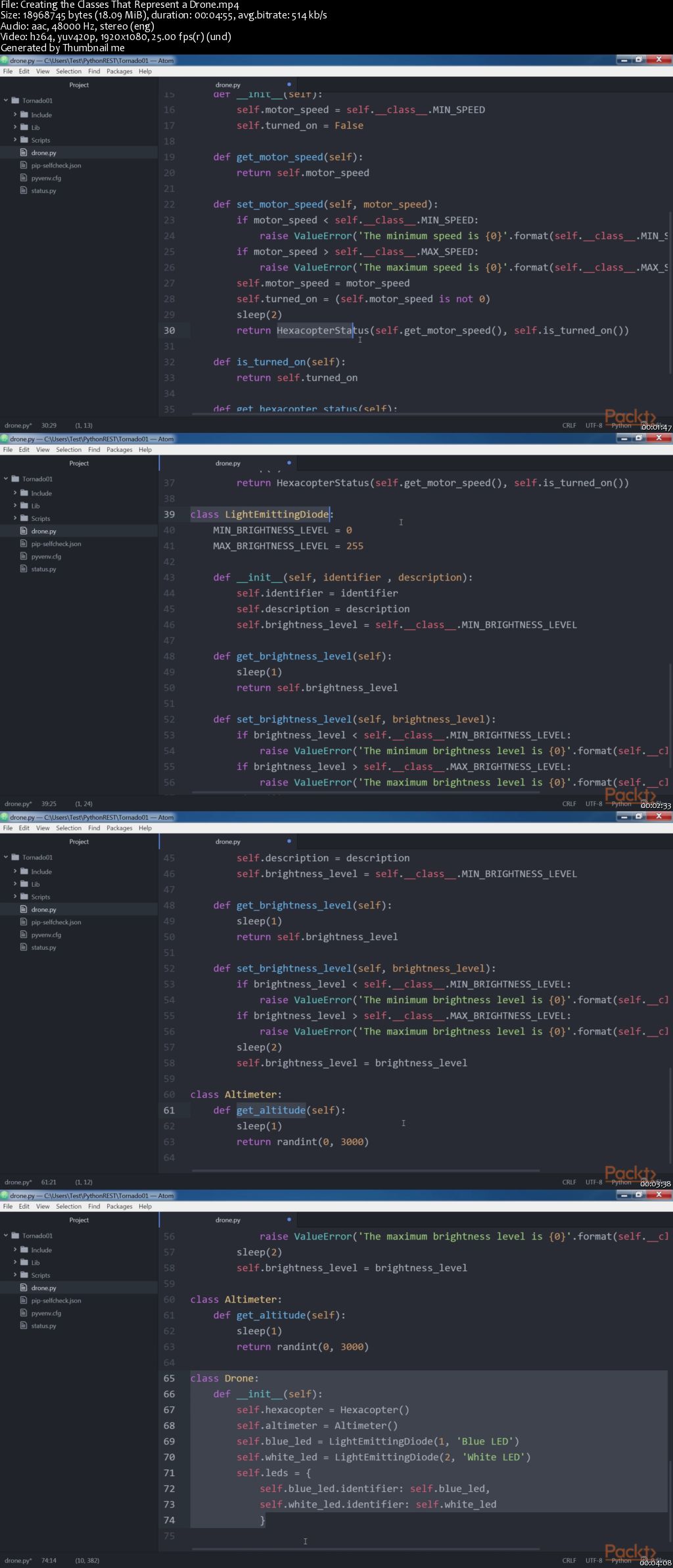Click Scripts folder icon in 00:02:33 tree
673x1568 pixels.
pos(24,518)
